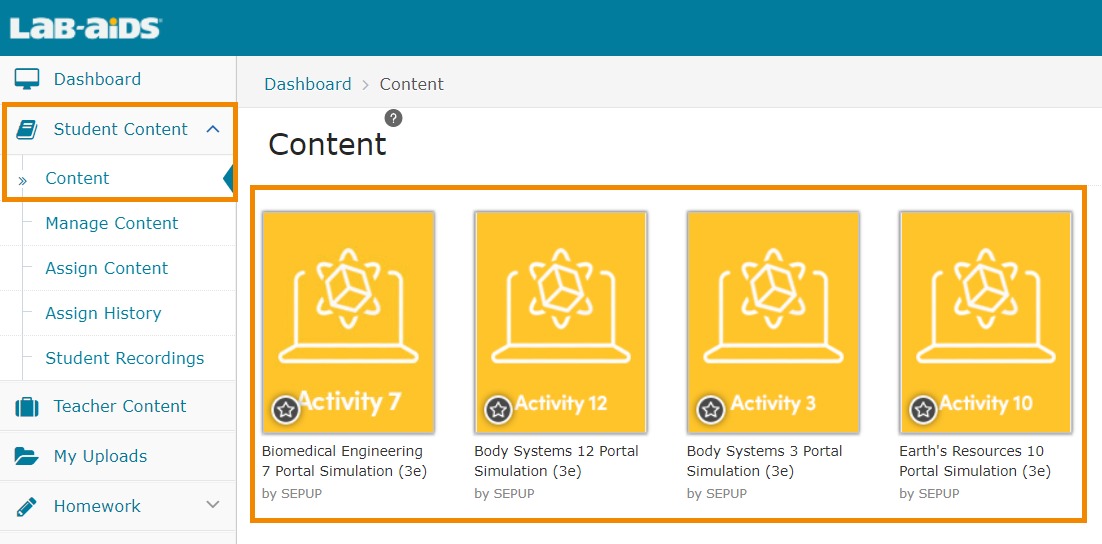The width and height of the screenshot is (1102, 544).
Task: Open the Activity 10 thumbnail
Action: point(986,320)
